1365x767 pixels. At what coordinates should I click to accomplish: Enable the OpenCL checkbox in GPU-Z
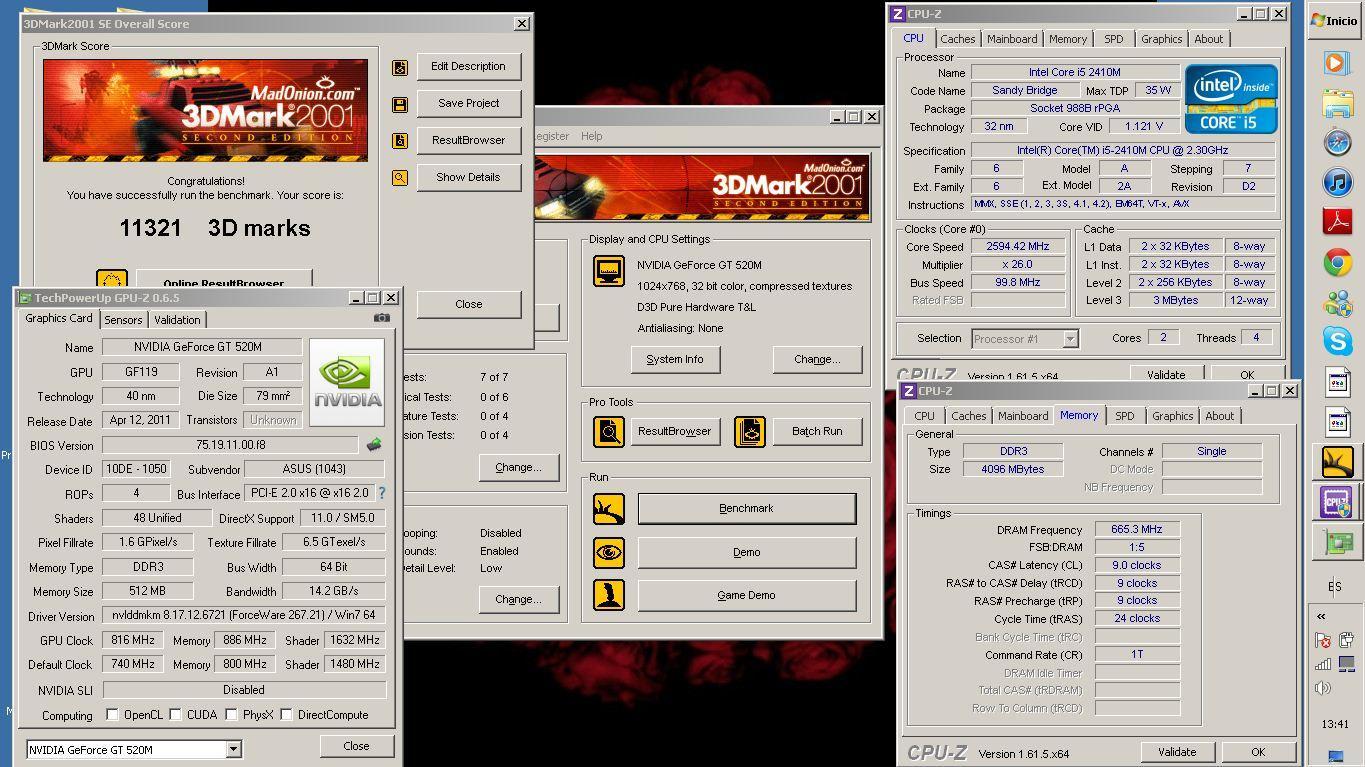pos(112,715)
